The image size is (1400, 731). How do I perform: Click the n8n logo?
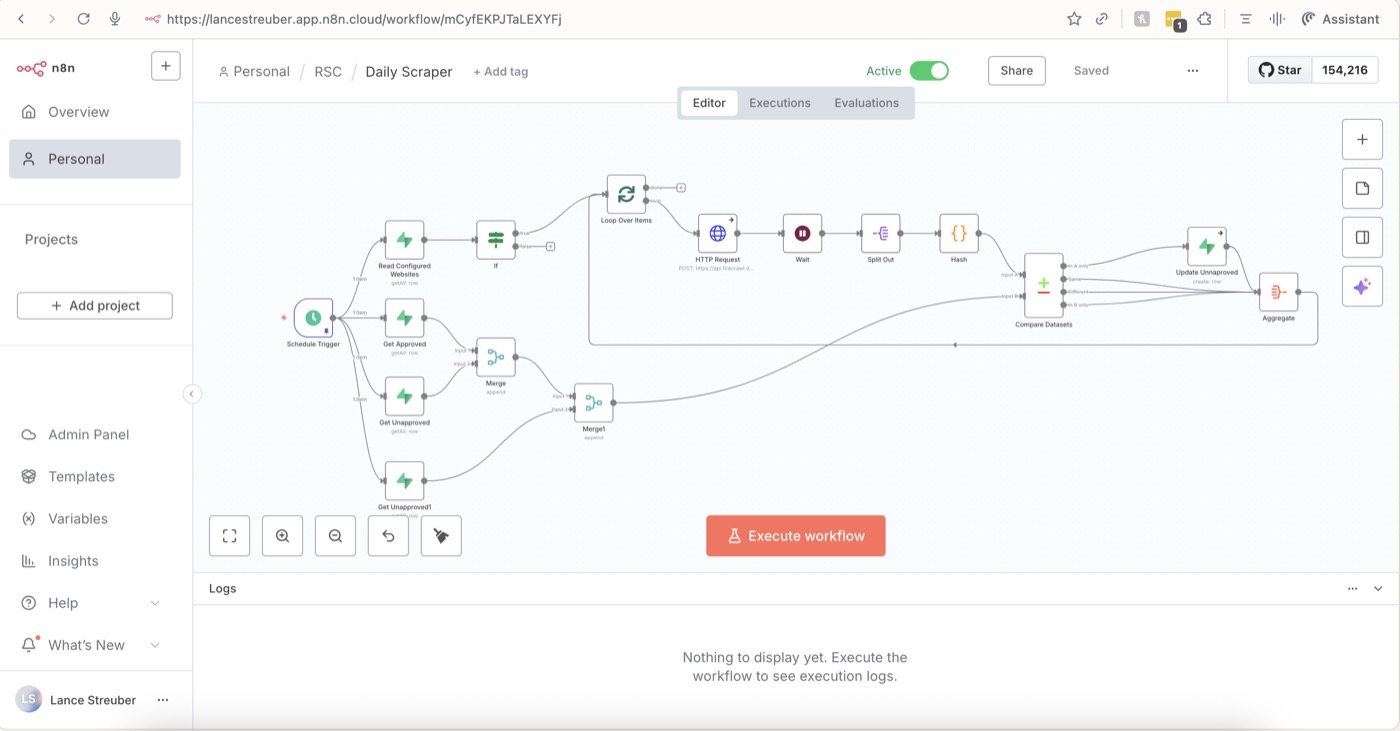pos(46,68)
